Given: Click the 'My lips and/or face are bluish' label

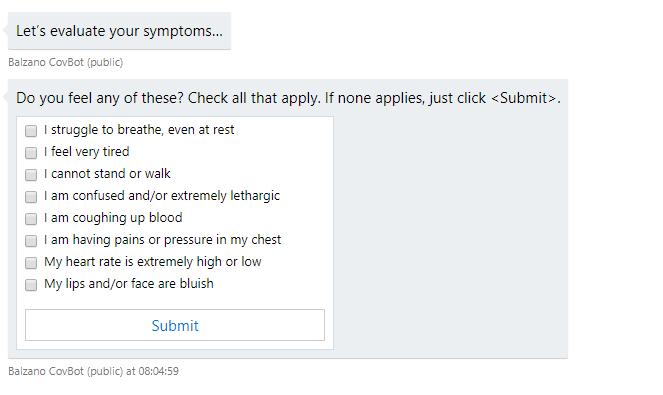Looking at the screenshot, I should [129, 284].
